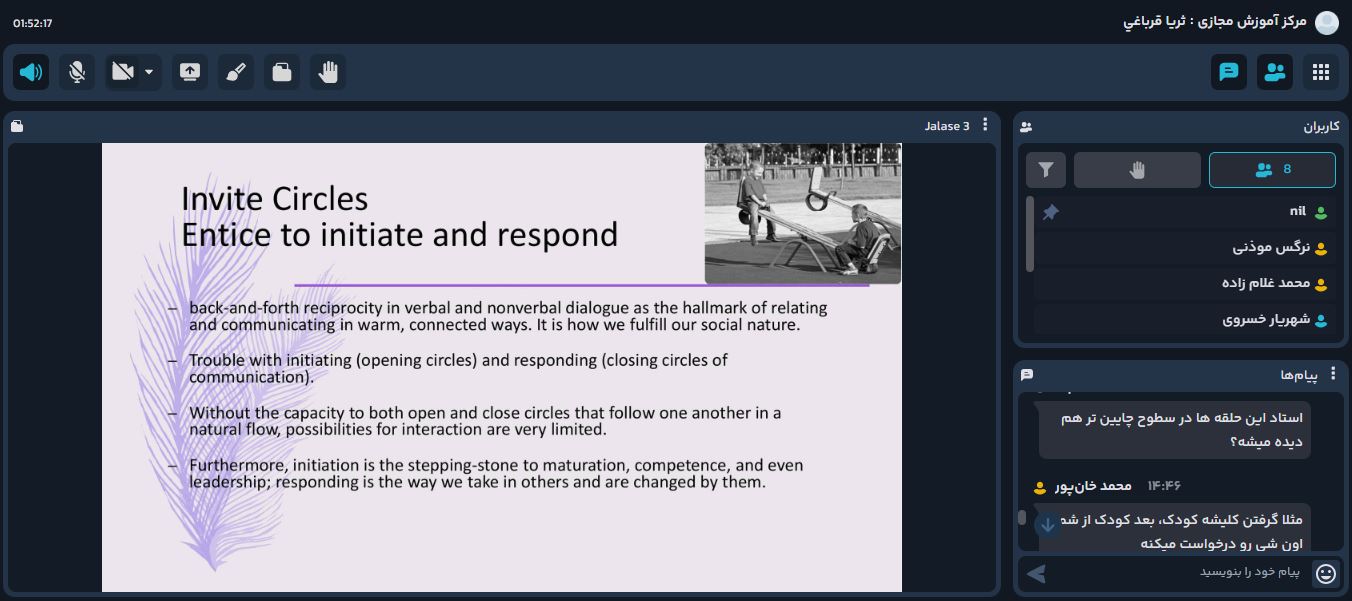The height and width of the screenshot is (601, 1352).
Task: Click the message input field
Action: pyautogui.click(x=1180, y=572)
